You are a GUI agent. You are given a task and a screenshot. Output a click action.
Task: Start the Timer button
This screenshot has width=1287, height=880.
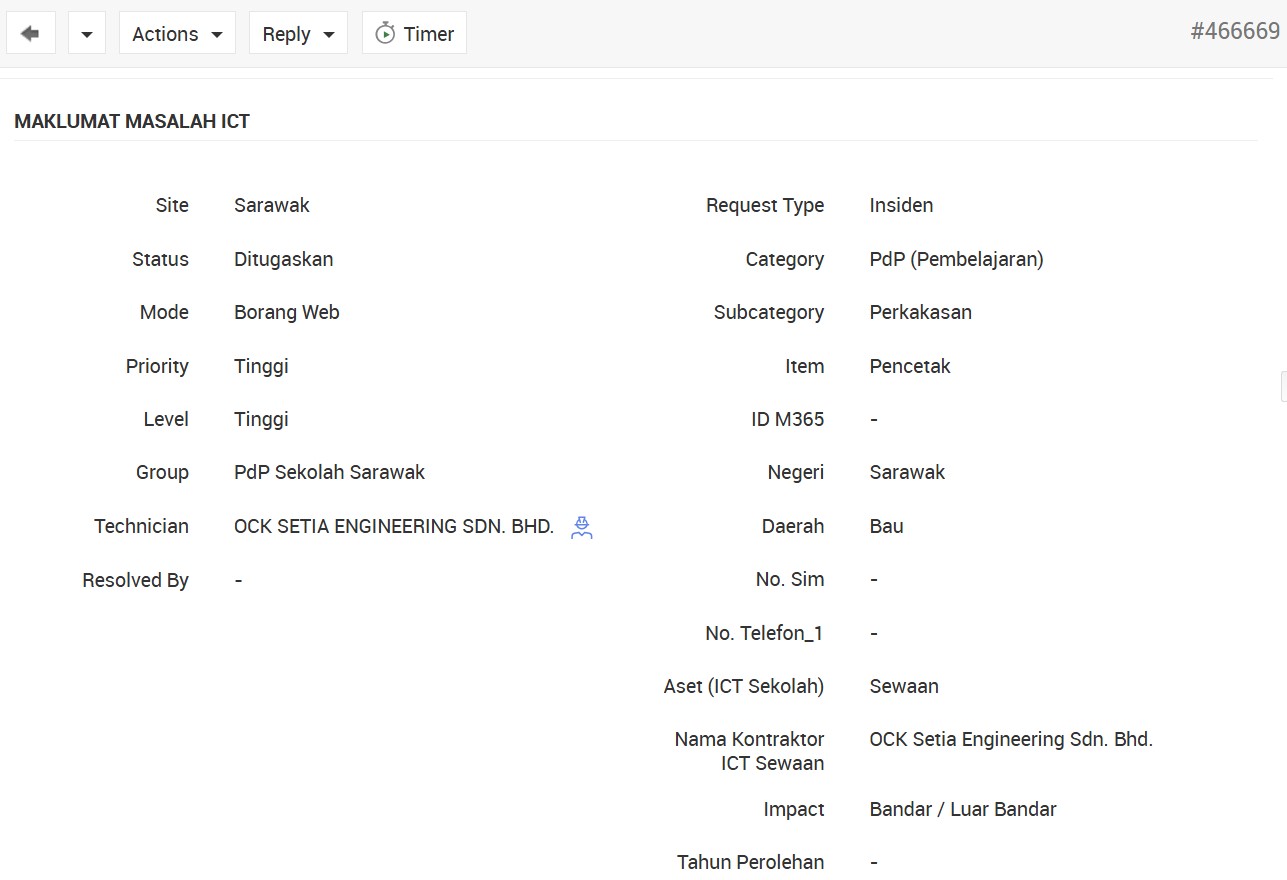pyautogui.click(x=414, y=34)
